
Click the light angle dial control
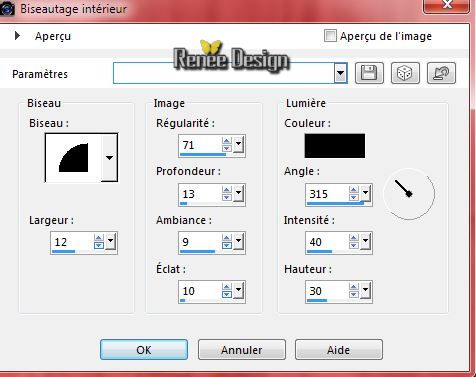(409, 194)
